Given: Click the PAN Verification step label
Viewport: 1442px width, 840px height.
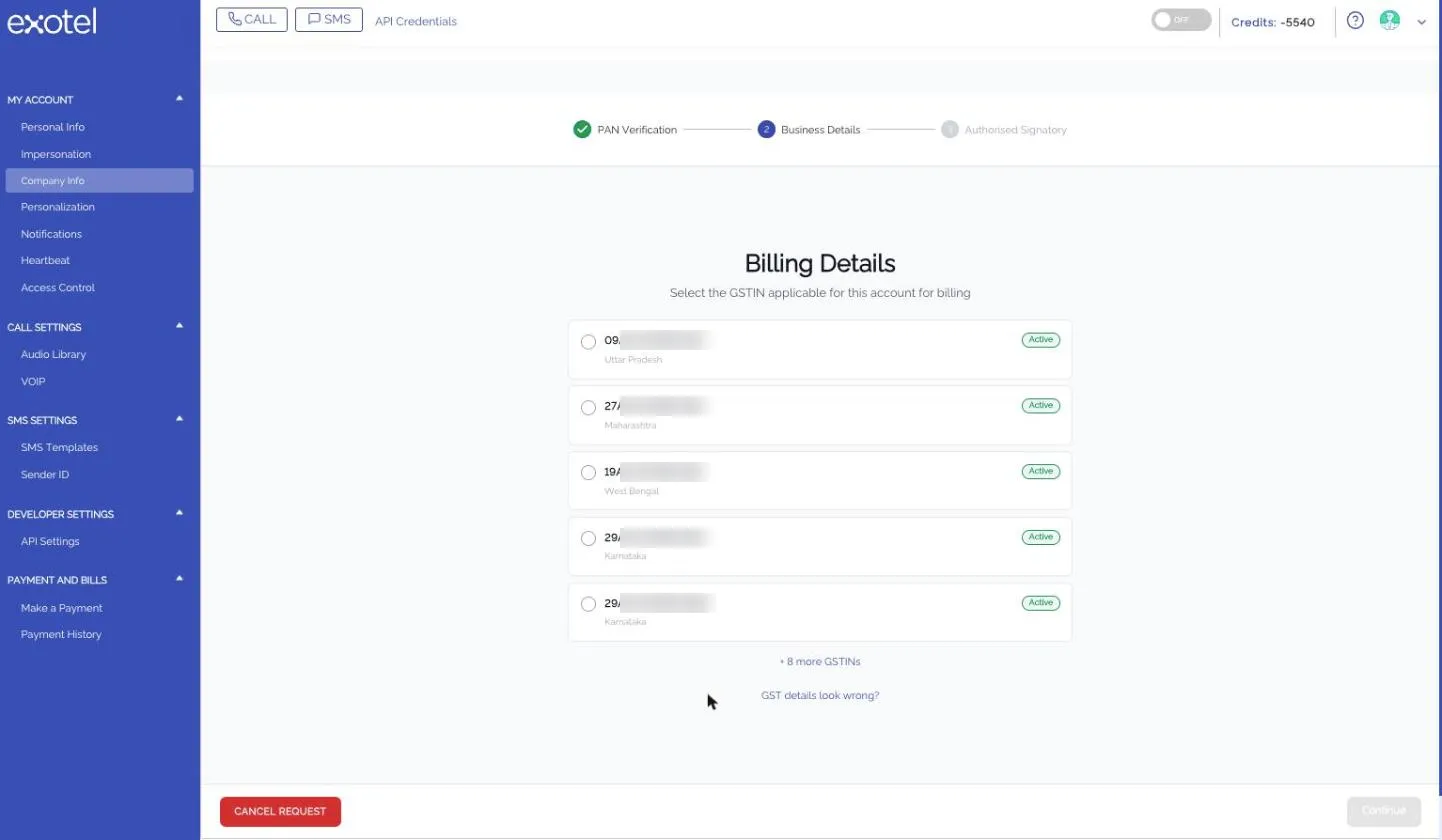Looking at the screenshot, I should [637, 130].
